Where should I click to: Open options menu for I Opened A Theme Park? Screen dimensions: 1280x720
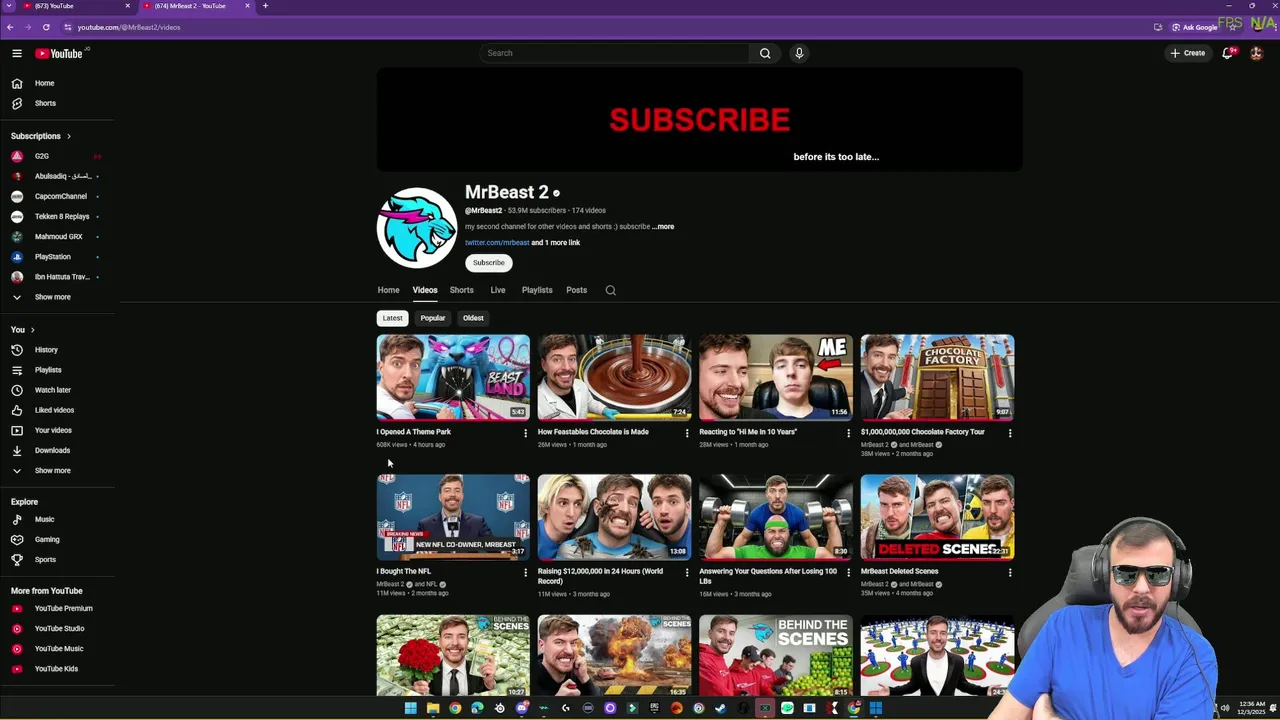[525, 433]
